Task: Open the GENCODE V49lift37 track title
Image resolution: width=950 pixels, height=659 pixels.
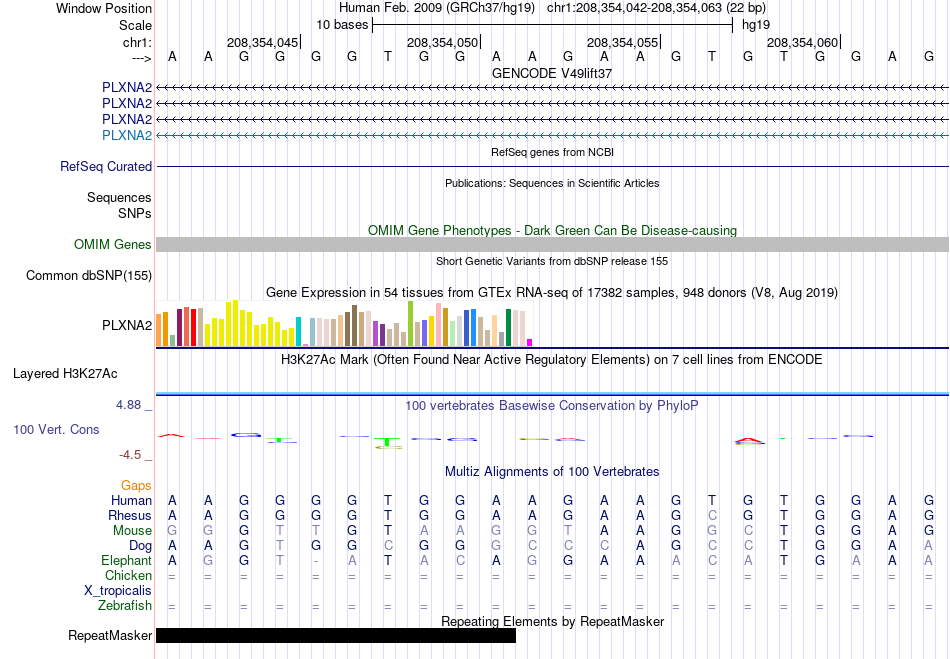Action: (552, 73)
